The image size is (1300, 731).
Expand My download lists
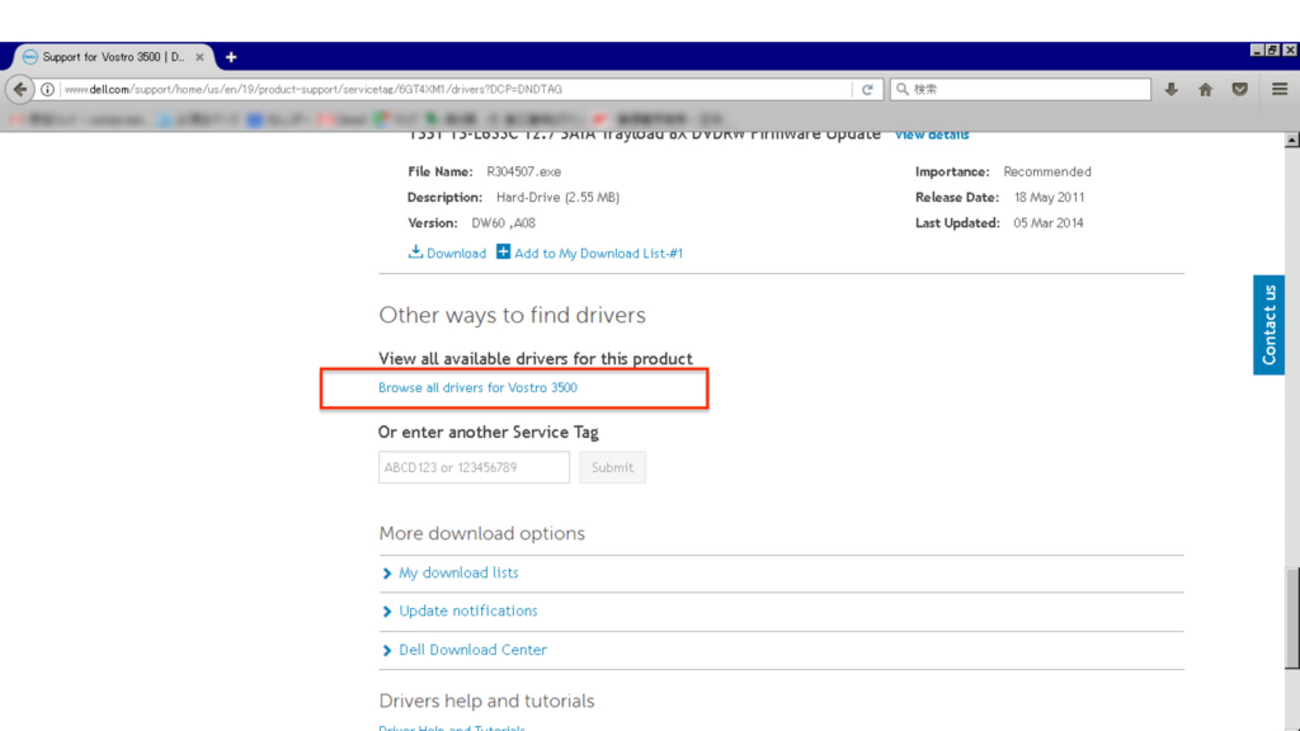458,573
